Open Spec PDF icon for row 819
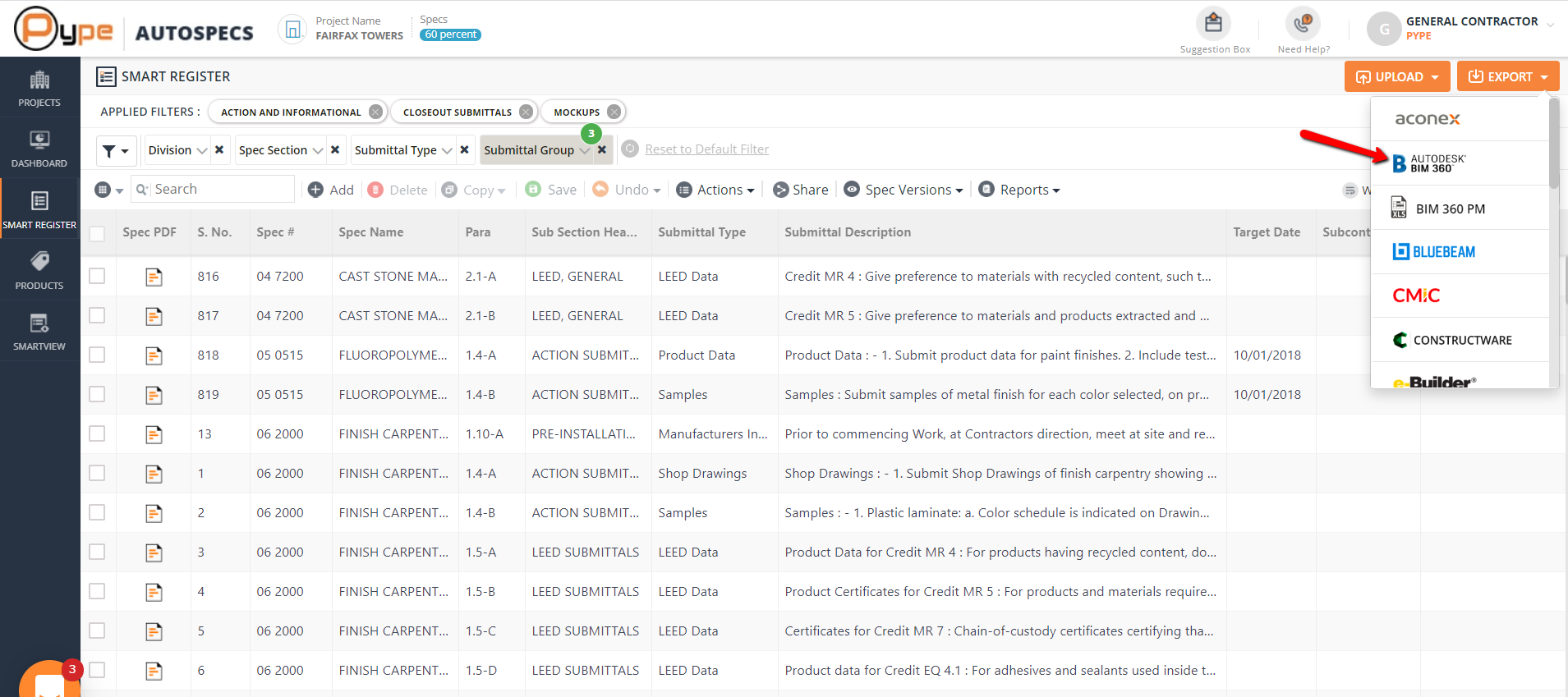The width and height of the screenshot is (1568, 697). [x=154, y=395]
